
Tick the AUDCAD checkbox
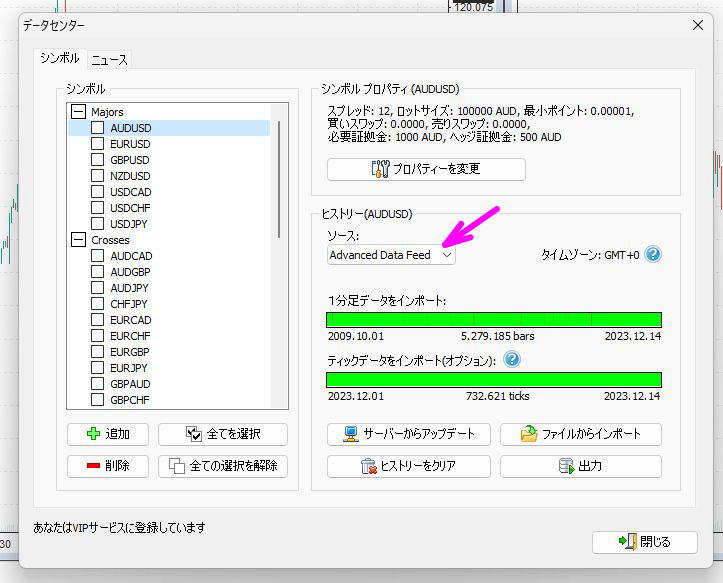click(97, 256)
